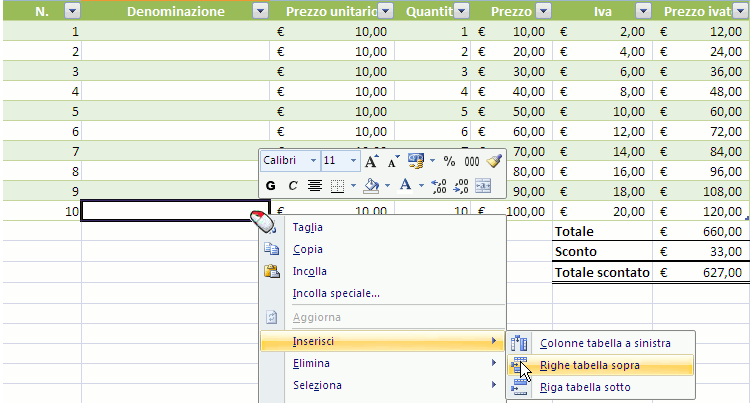Viewport: 751px width, 403px height.
Task: Click the Merge and Center icon
Action: tap(483, 186)
